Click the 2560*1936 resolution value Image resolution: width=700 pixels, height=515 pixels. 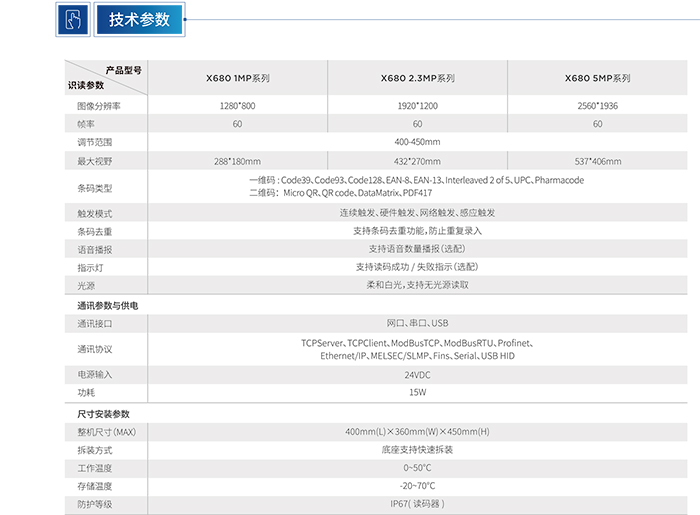(597, 106)
